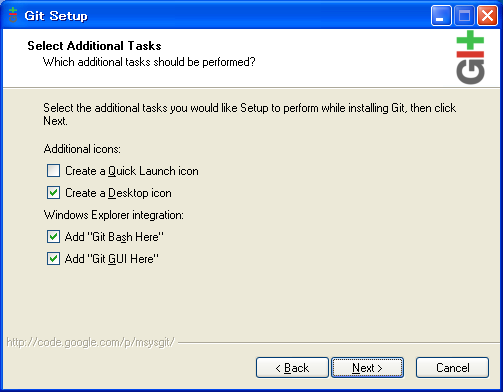Uncheck the Create a Desktop icon option
The height and width of the screenshot is (392, 503).
point(53,193)
